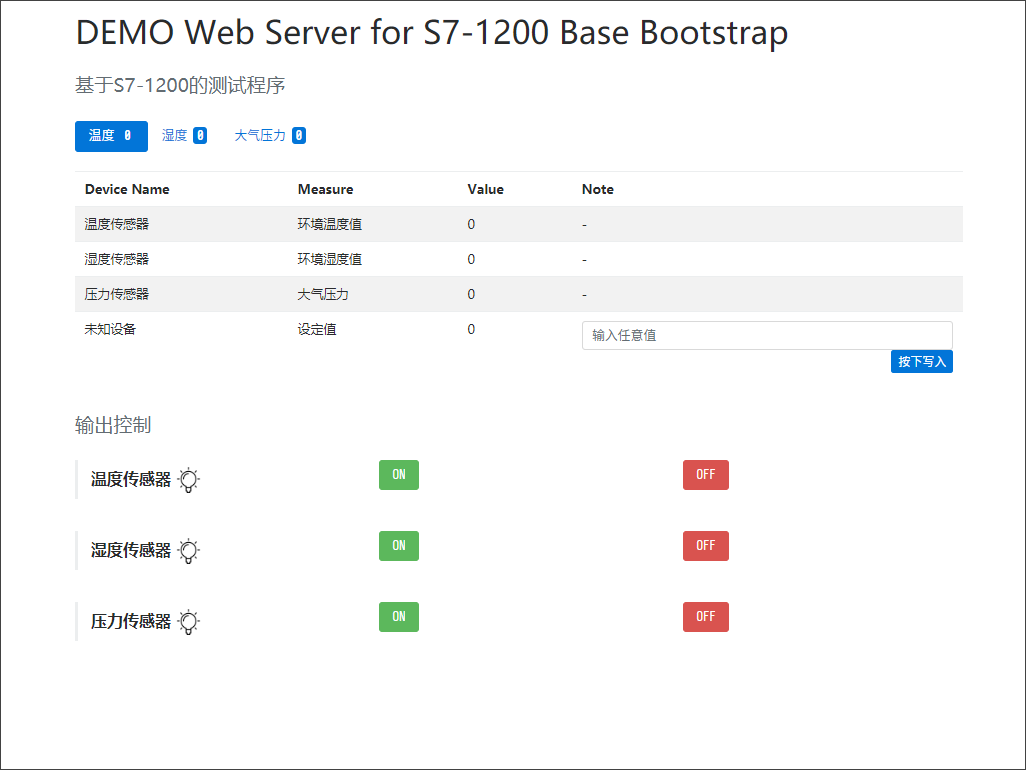Image resolution: width=1026 pixels, height=770 pixels.
Task: Focus the 输入任意值 input field
Action: 767,335
